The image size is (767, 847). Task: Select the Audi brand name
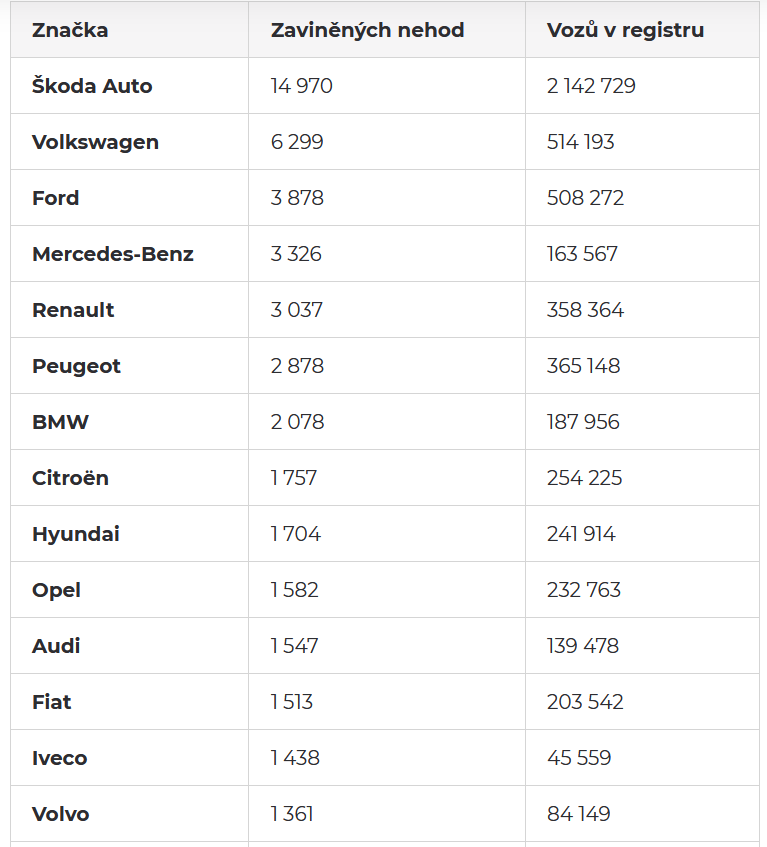(x=56, y=646)
